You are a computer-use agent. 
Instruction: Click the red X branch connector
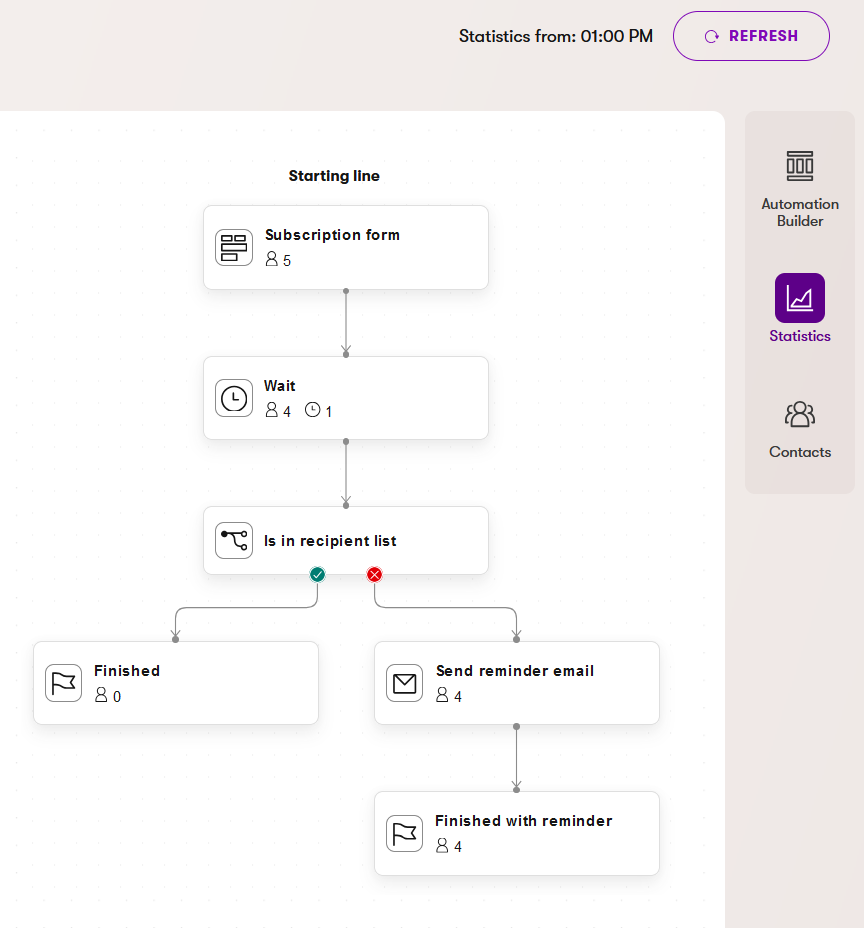pyautogui.click(x=374, y=574)
